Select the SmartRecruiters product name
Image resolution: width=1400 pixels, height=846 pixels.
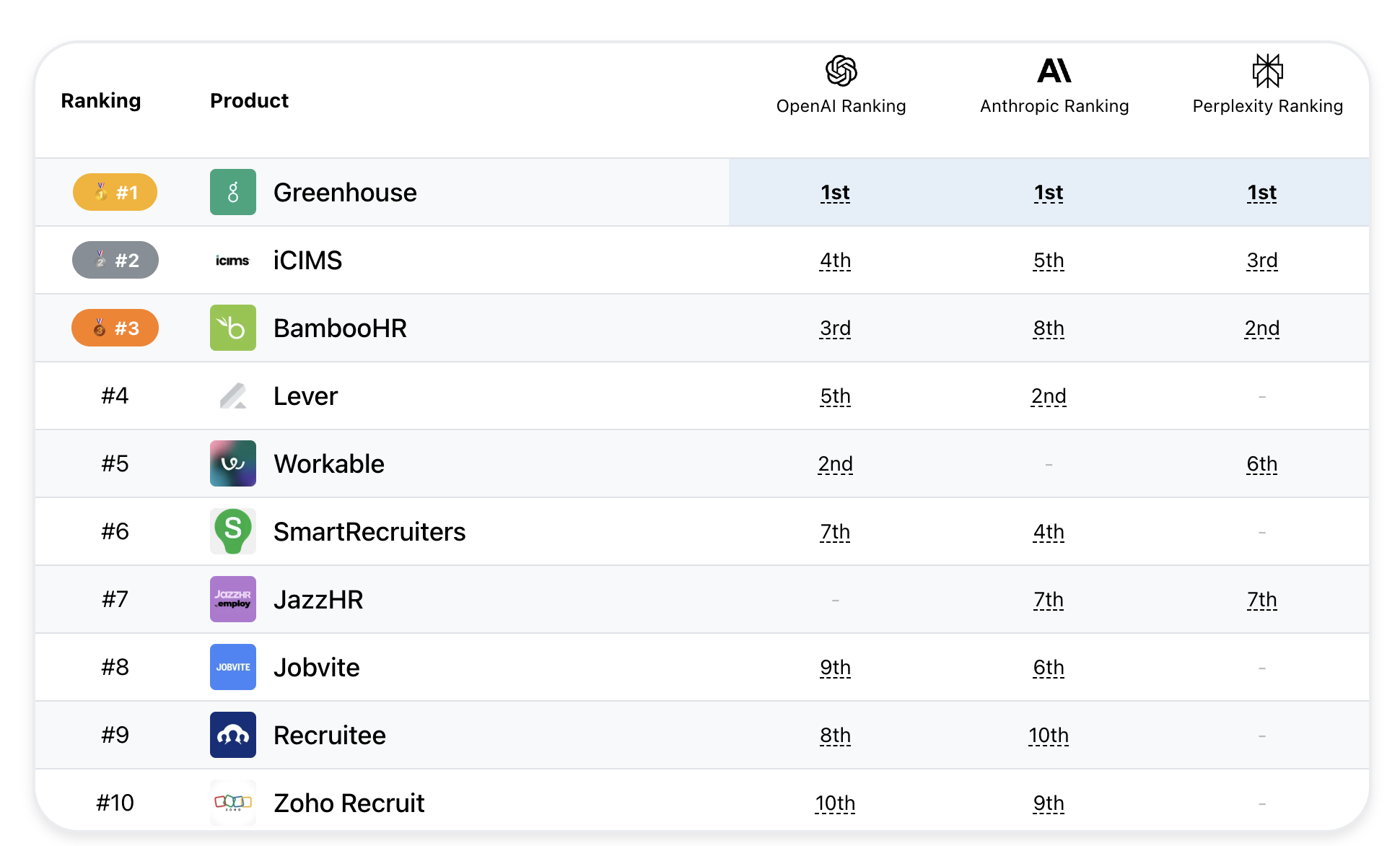(x=369, y=532)
